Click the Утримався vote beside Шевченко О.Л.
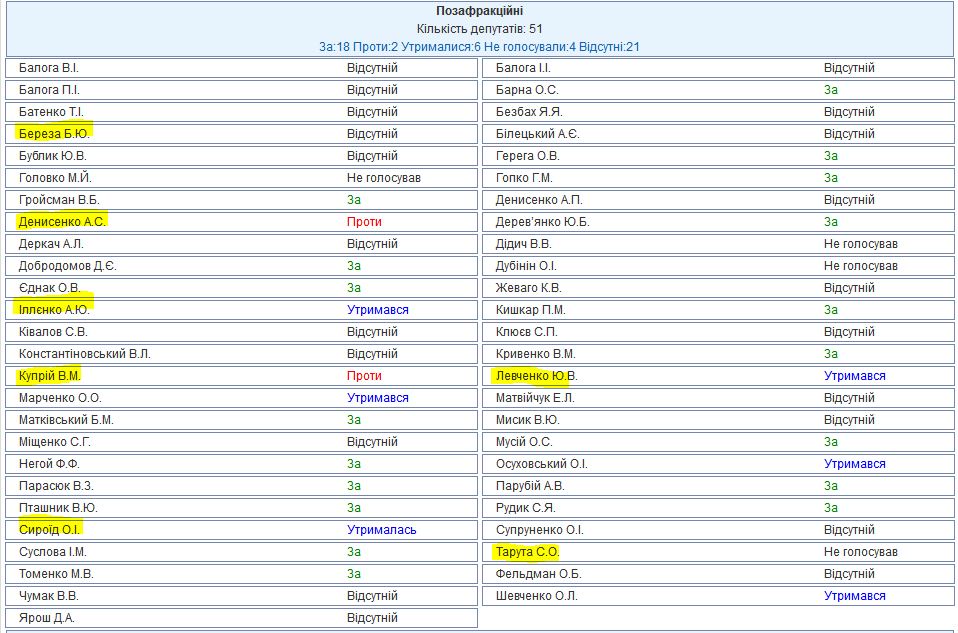Image resolution: width=958 pixels, height=633 pixels. (x=854, y=596)
